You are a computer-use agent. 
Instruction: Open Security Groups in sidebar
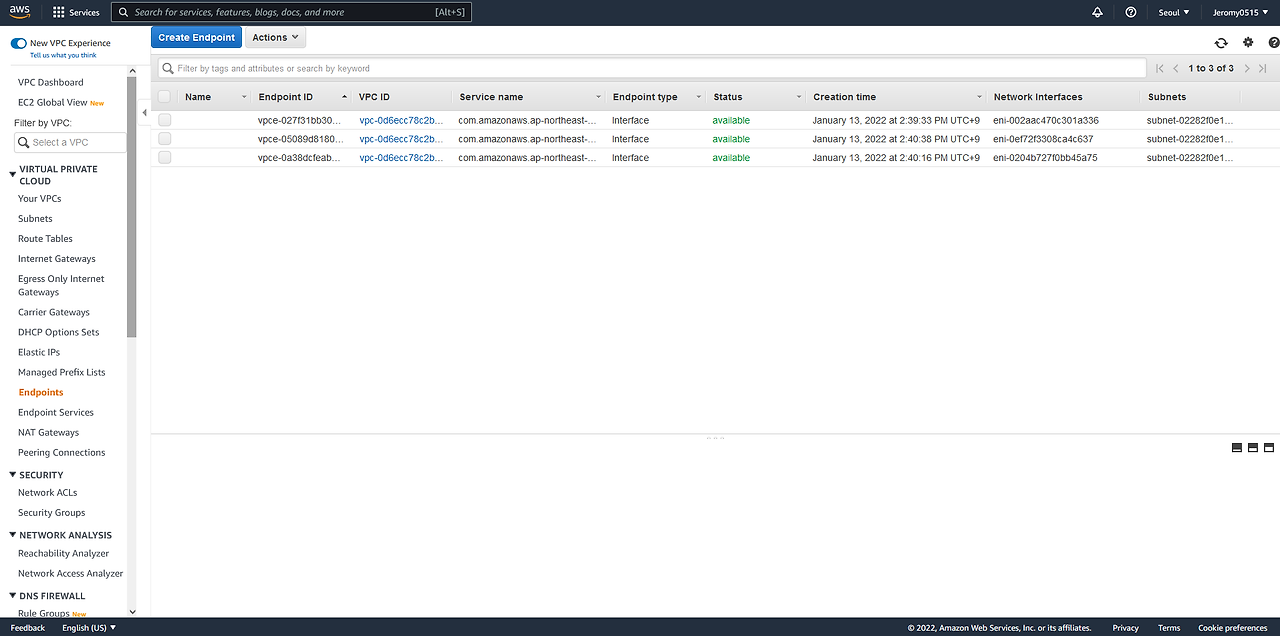[51, 513]
